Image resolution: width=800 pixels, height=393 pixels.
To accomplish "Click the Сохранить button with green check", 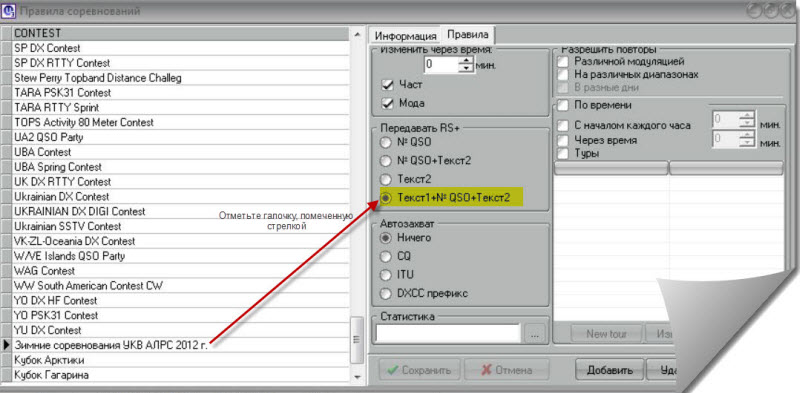I will [x=419, y=370].
